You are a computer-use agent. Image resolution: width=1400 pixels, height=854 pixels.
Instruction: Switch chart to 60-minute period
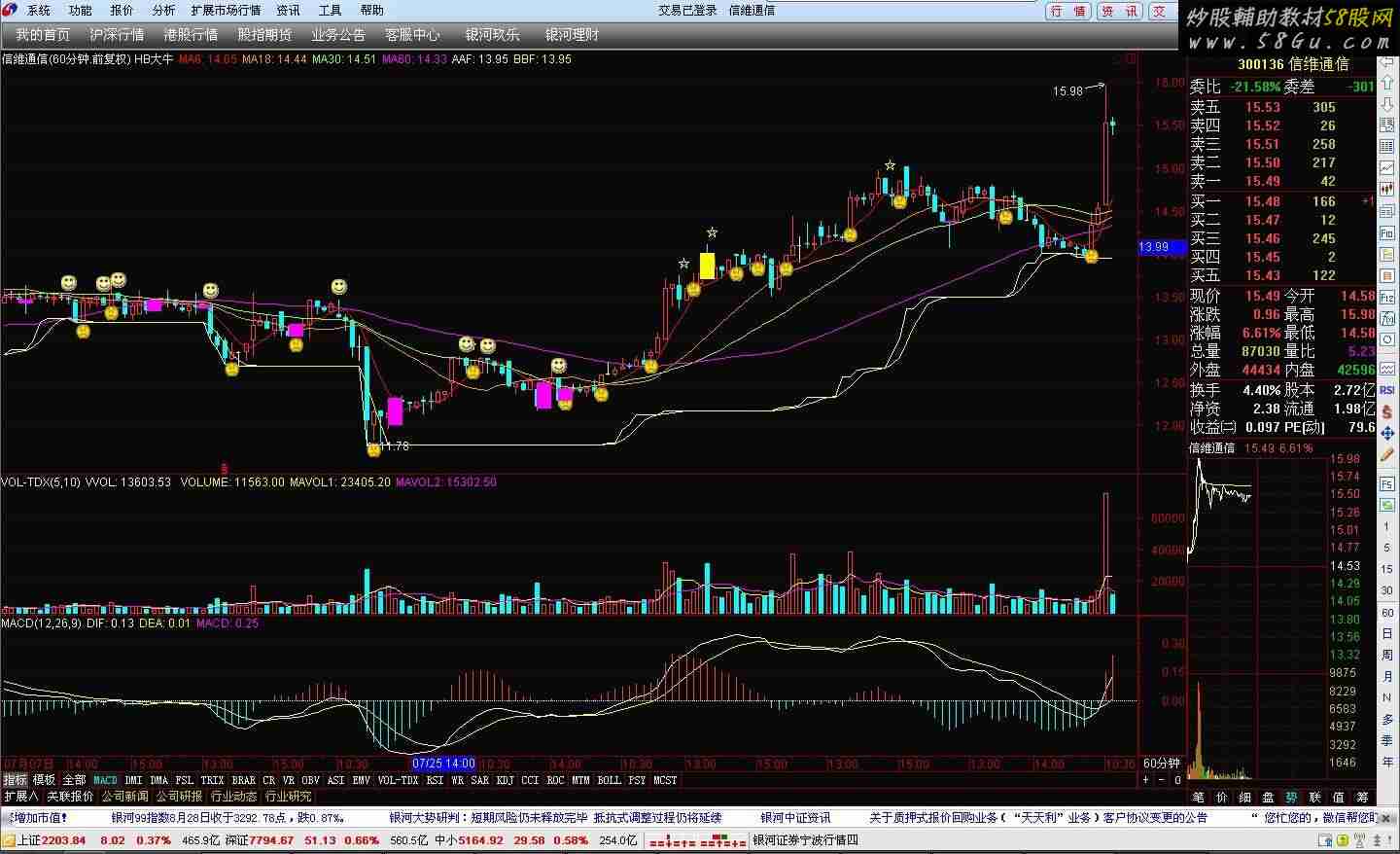tap(1388, 613)
